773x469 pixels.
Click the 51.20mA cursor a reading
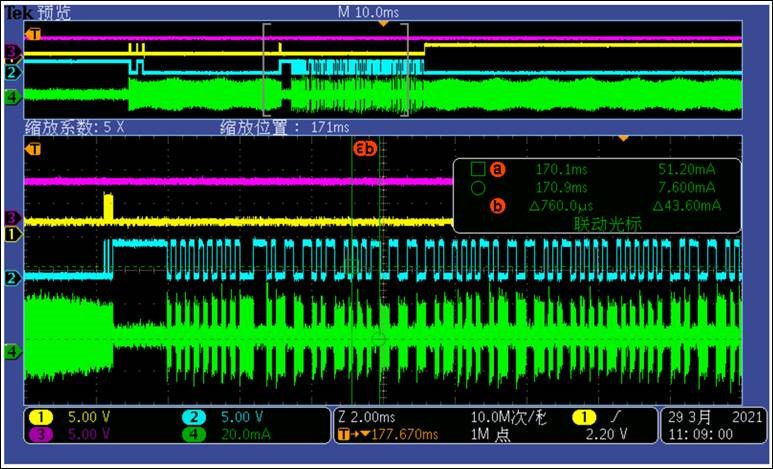coord(687,170)
